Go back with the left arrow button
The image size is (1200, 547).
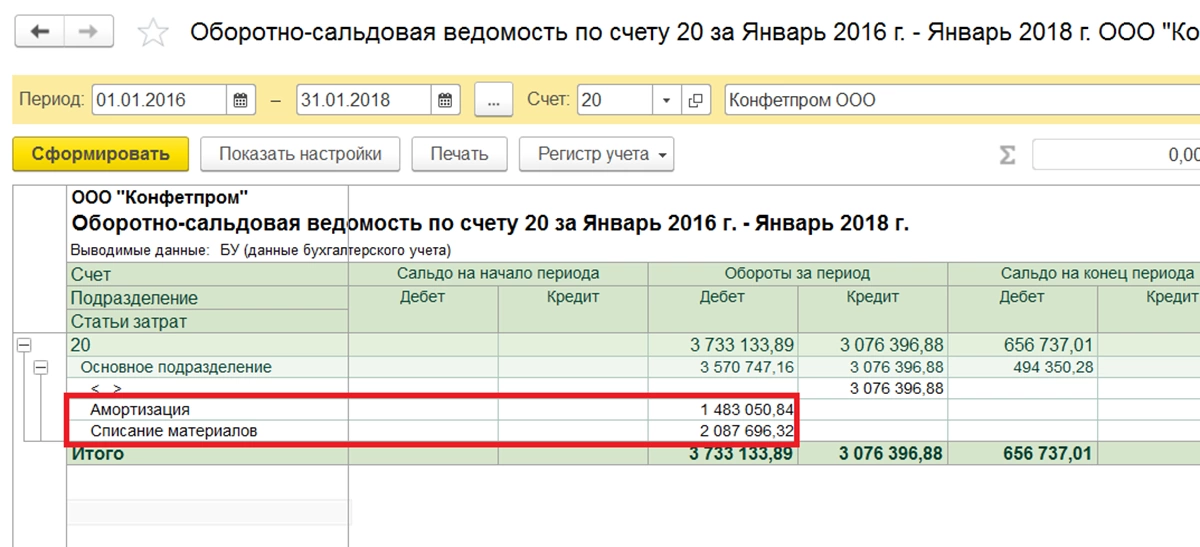(40, 32)
